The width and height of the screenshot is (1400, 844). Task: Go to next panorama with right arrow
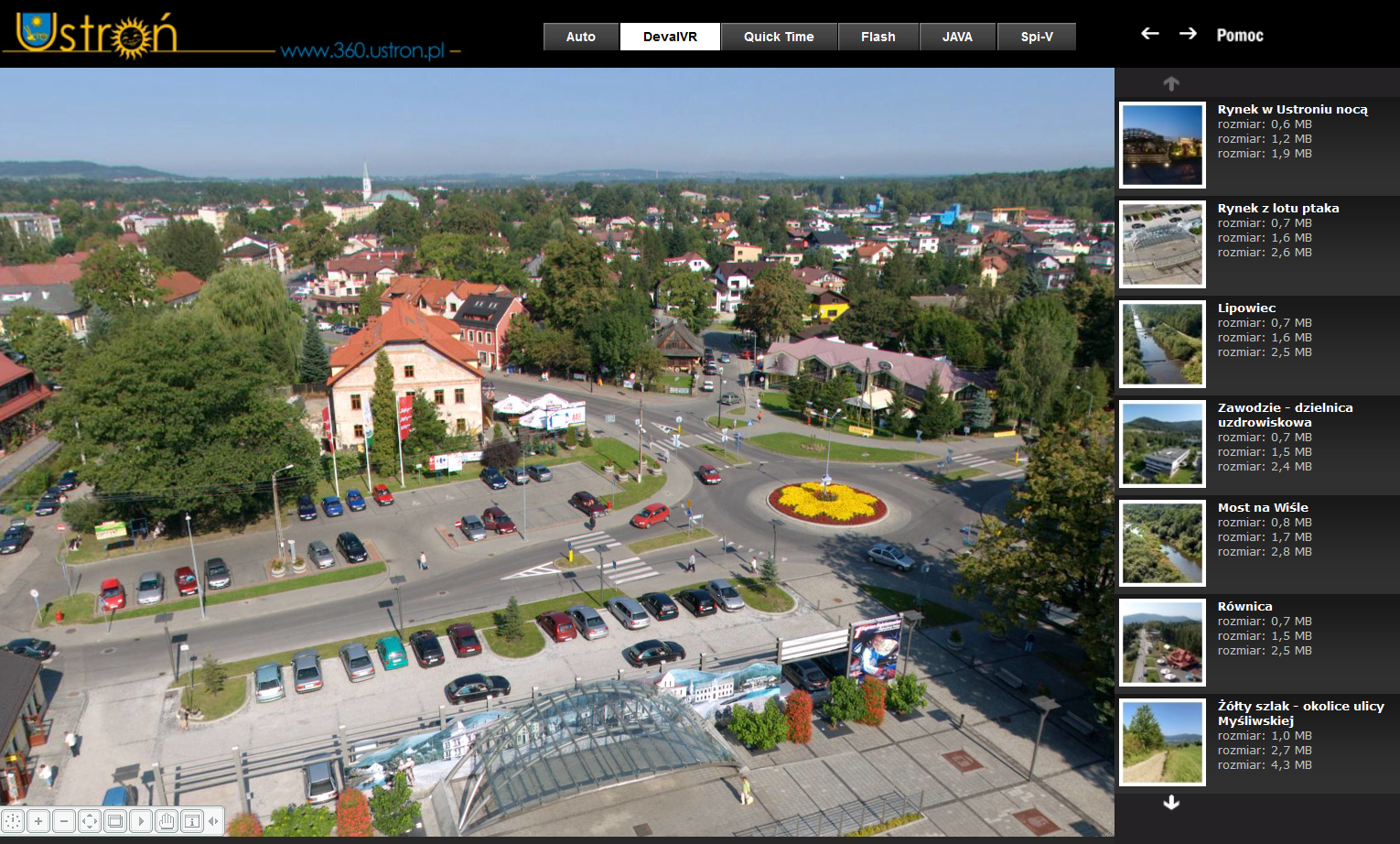coord(1188,34)
